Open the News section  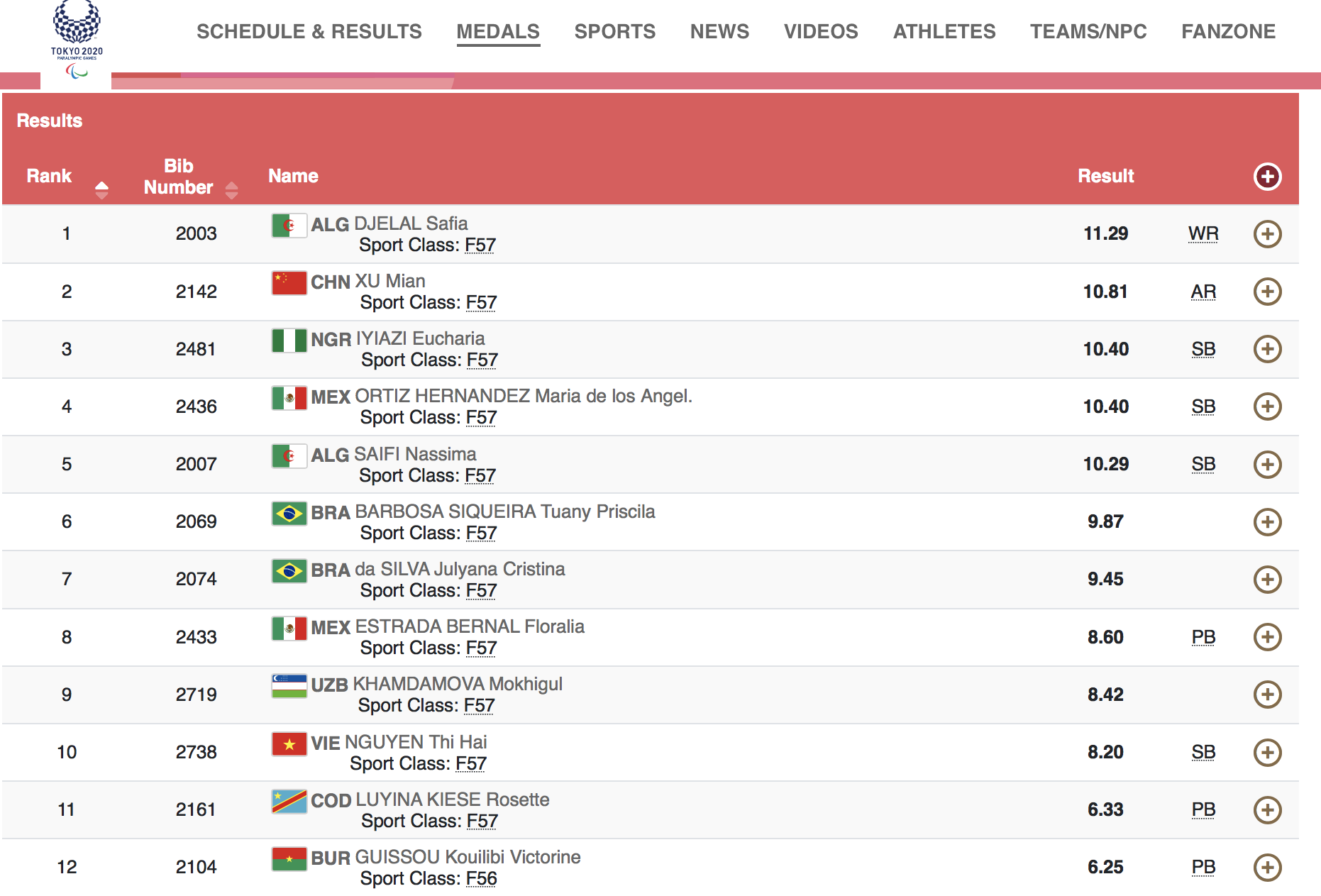tap(719, 31)
